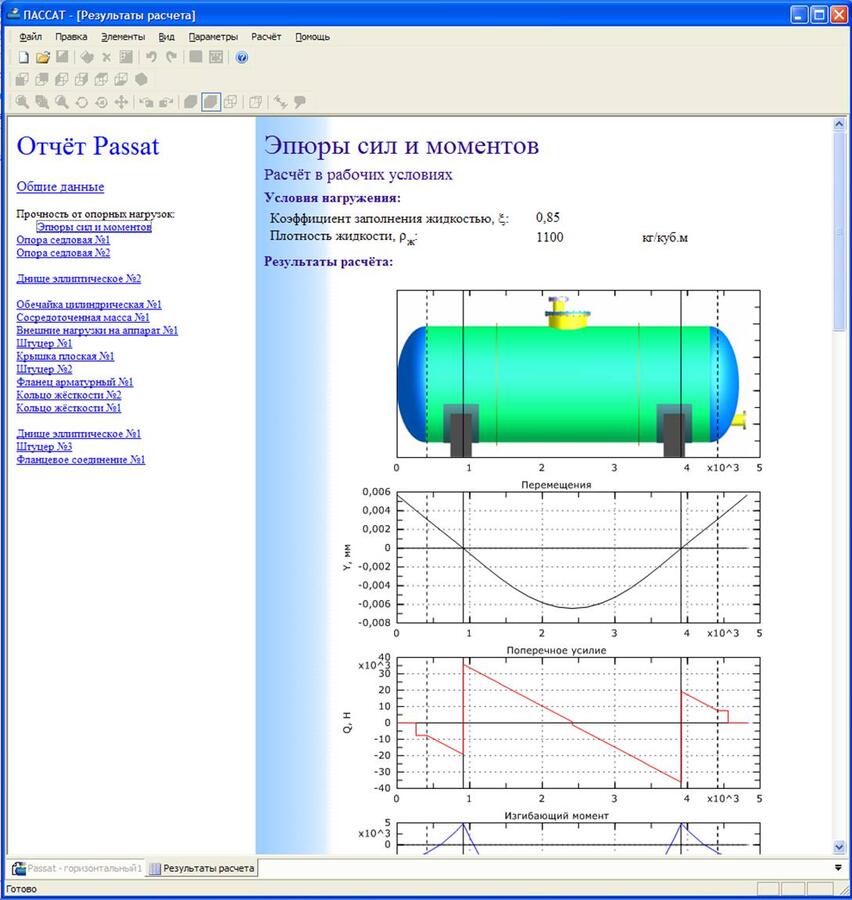Click the first magnifier zoom icon

pos(22,102)
